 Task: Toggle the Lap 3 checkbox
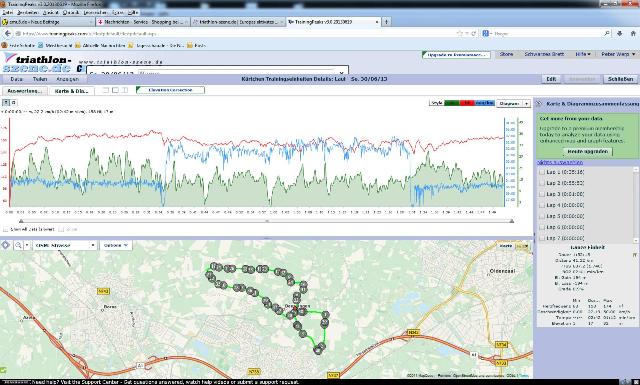[542, 194]
